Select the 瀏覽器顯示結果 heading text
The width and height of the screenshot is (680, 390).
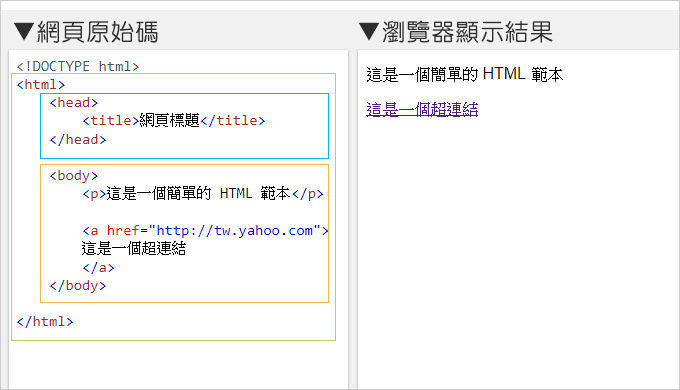467,32
